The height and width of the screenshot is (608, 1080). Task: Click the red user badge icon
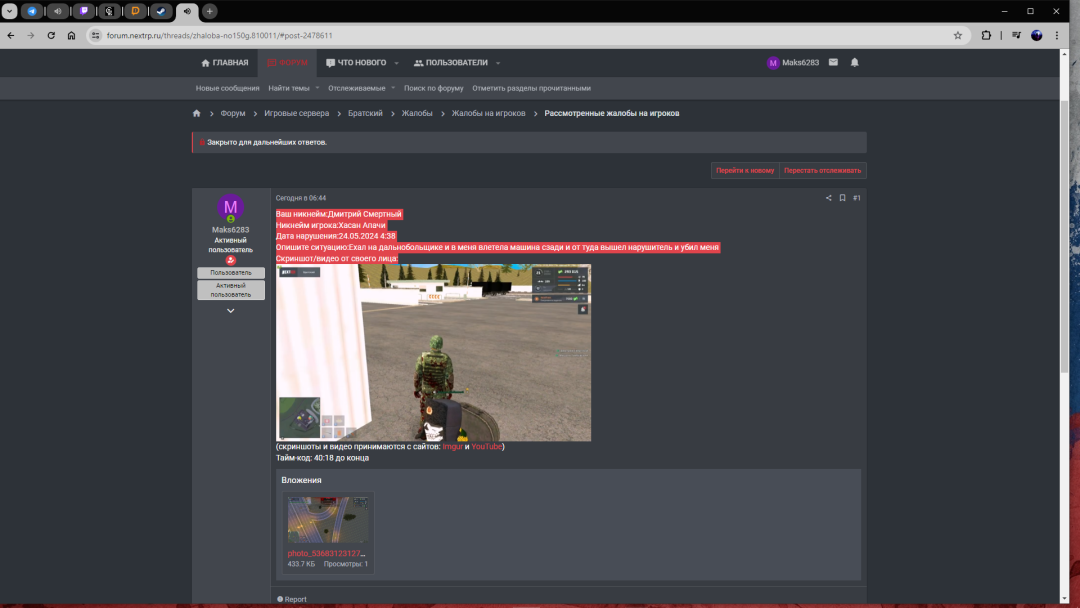(231, 260)
